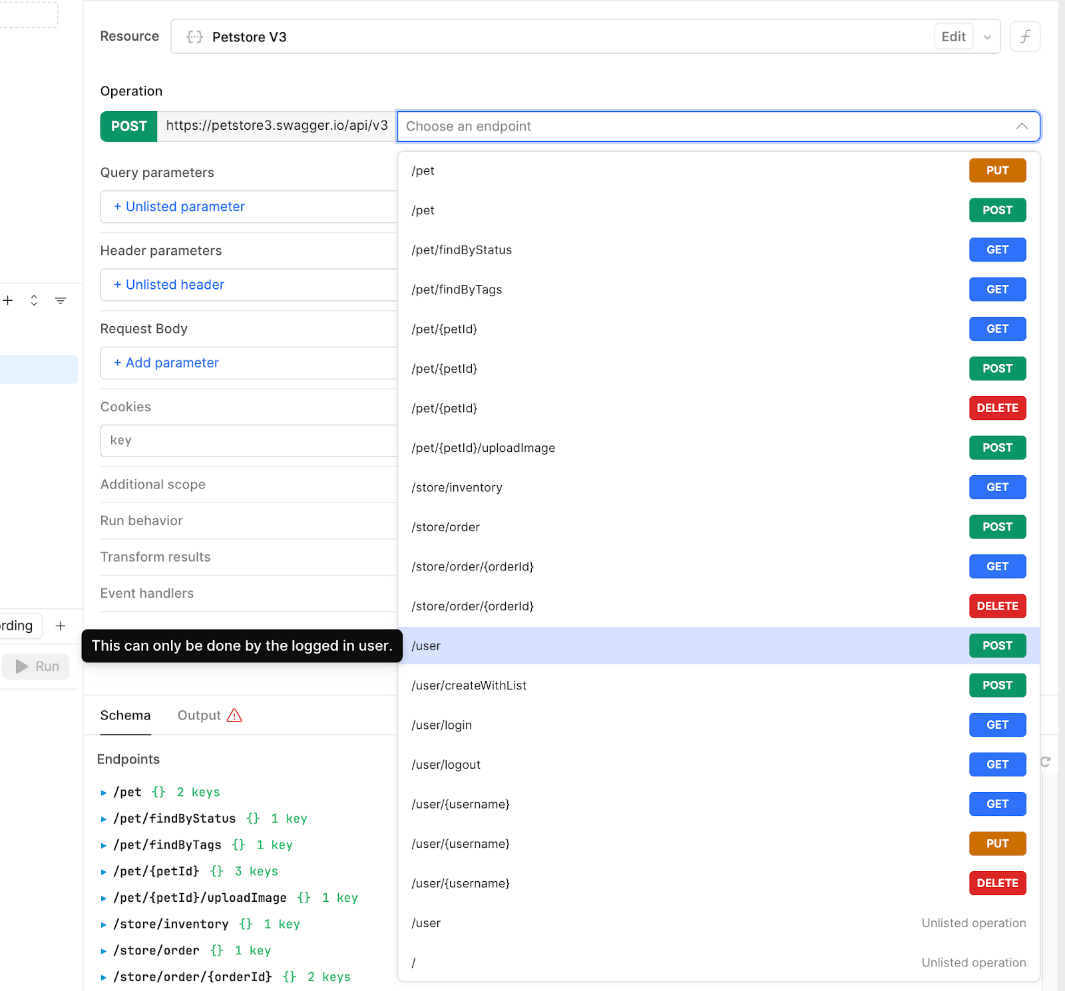Click the warning triangle on Output tab
This screenshot has width=1065, height=991.
pyautogui.click(x=235, y=715)
